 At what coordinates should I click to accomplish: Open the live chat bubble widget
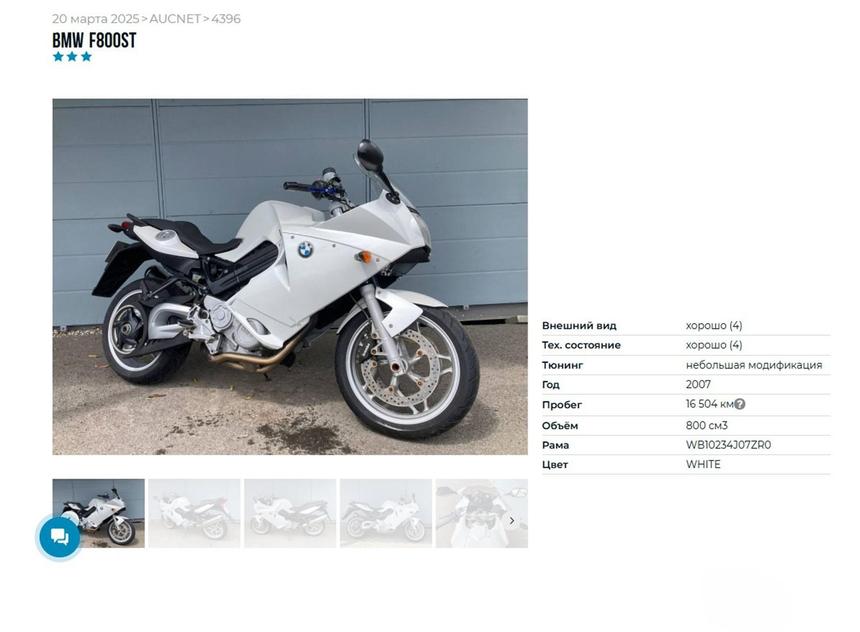(x=59, y=537)
